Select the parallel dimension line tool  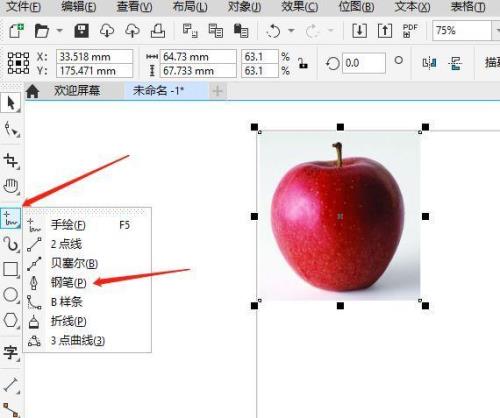(11, 385)
